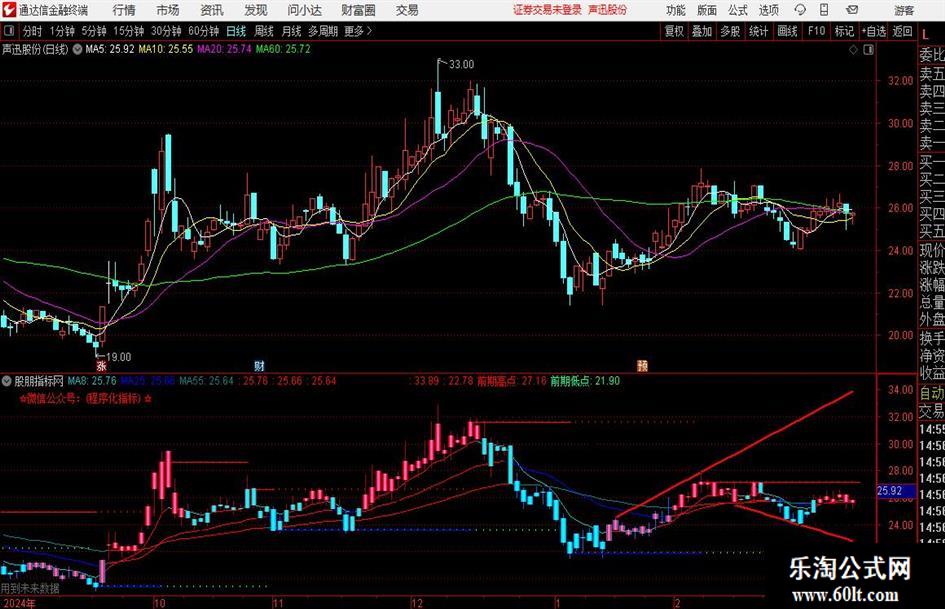Open the 选项 menu
This screenshot has height=609, width=945.
point(768,10)
